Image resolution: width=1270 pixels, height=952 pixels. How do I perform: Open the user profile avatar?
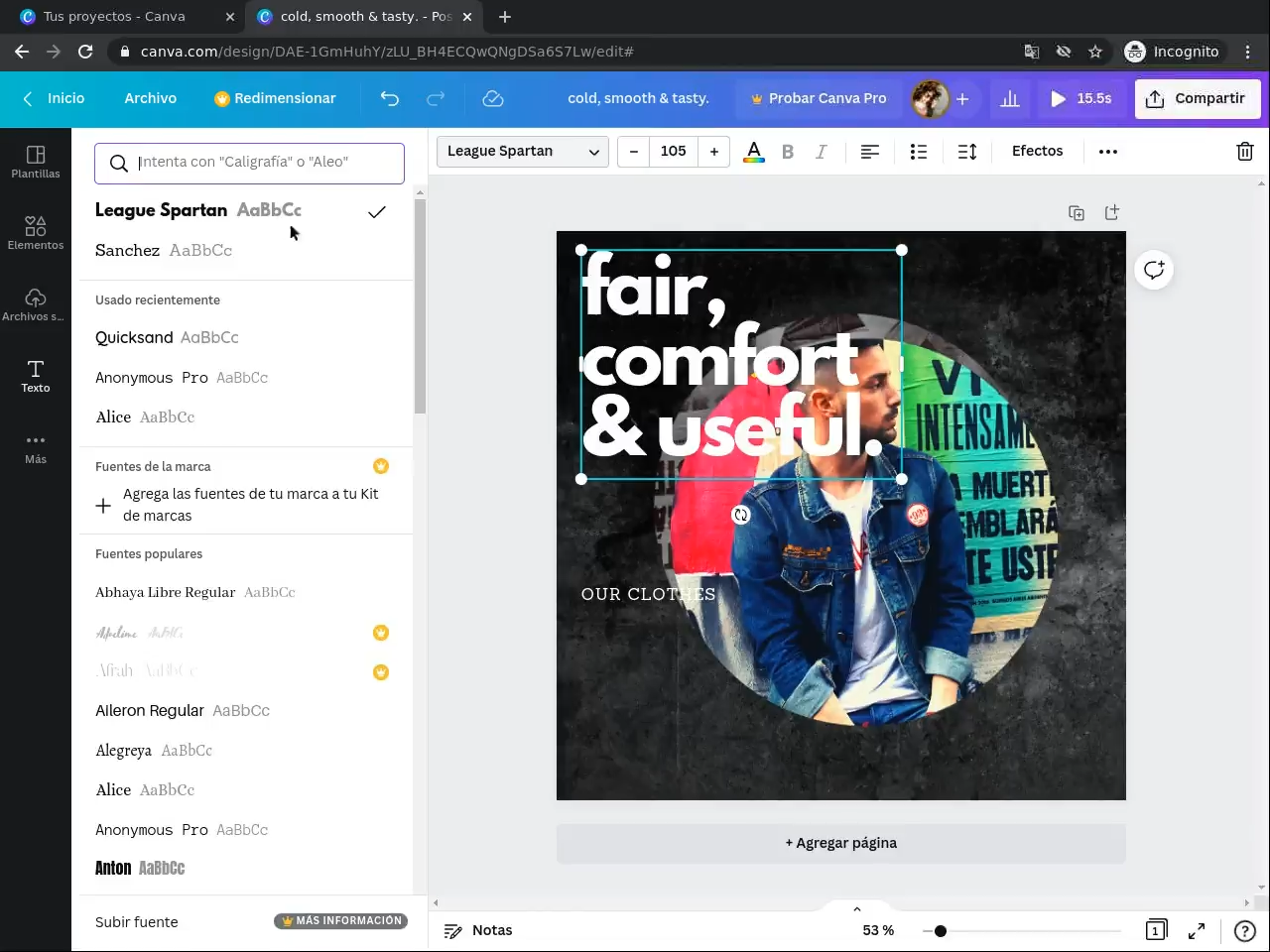click(x=930, y=98)
